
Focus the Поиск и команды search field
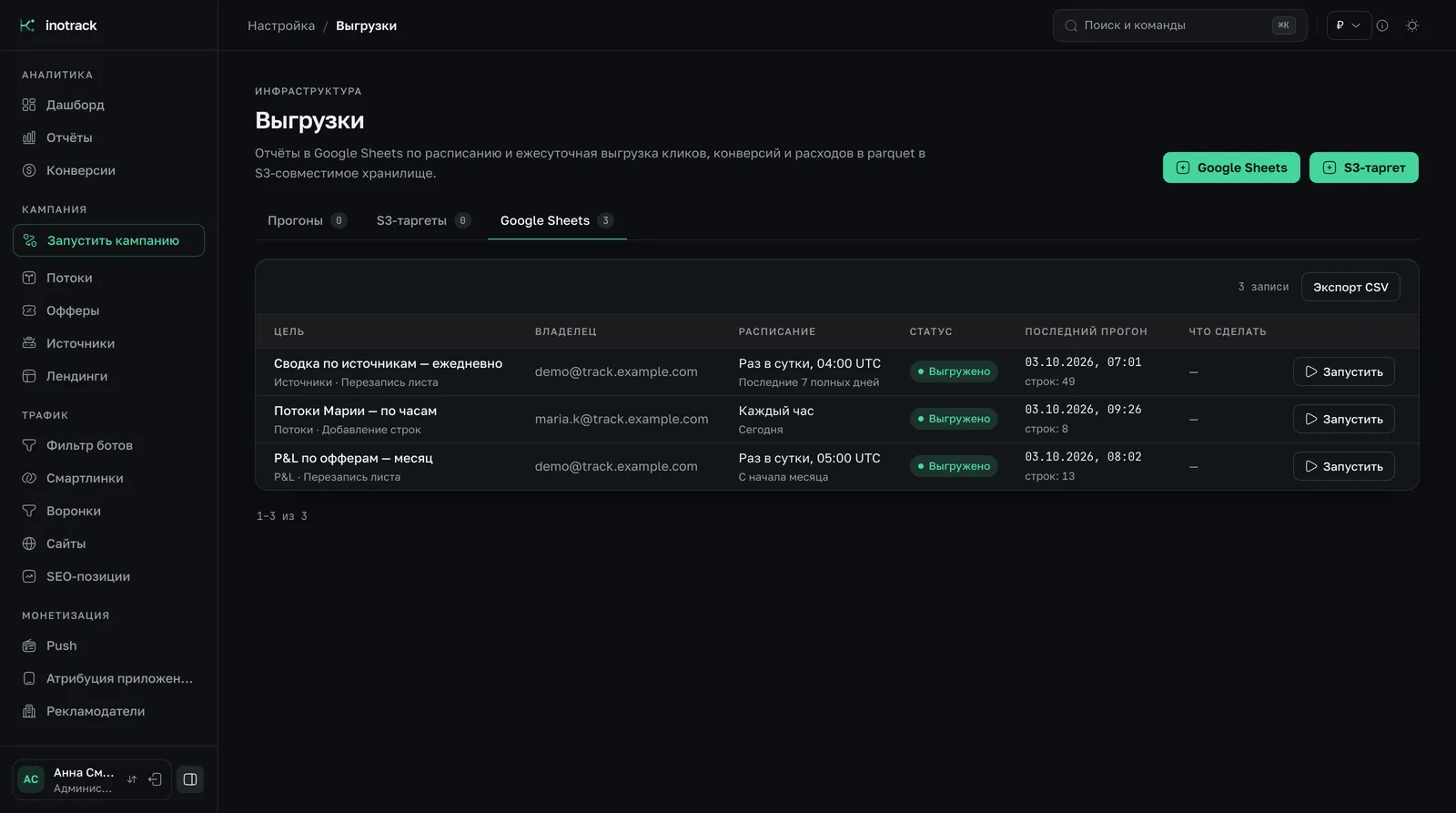[1179, 25]
